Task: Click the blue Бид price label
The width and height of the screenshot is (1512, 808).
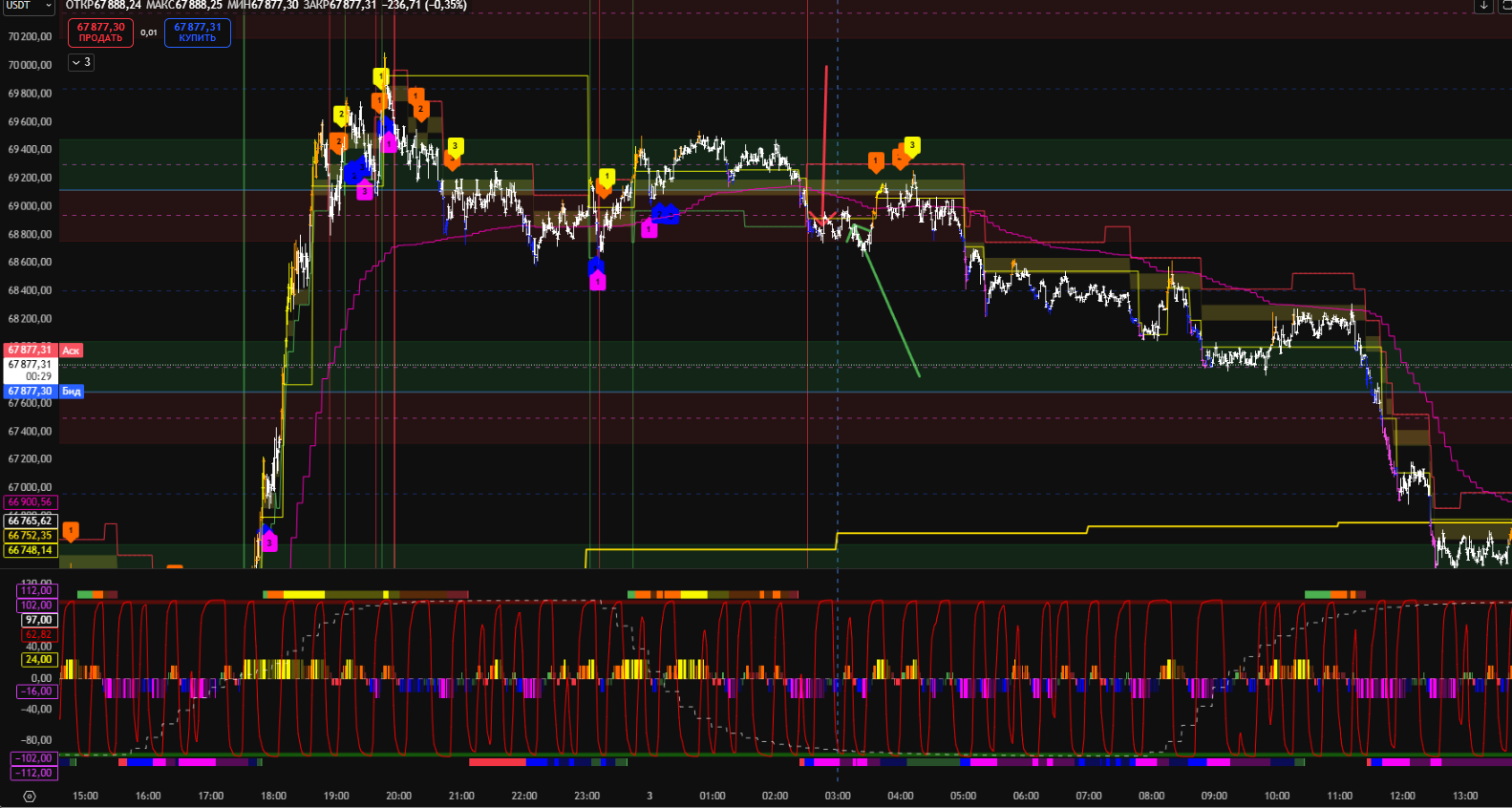Action: pos(72,392)
